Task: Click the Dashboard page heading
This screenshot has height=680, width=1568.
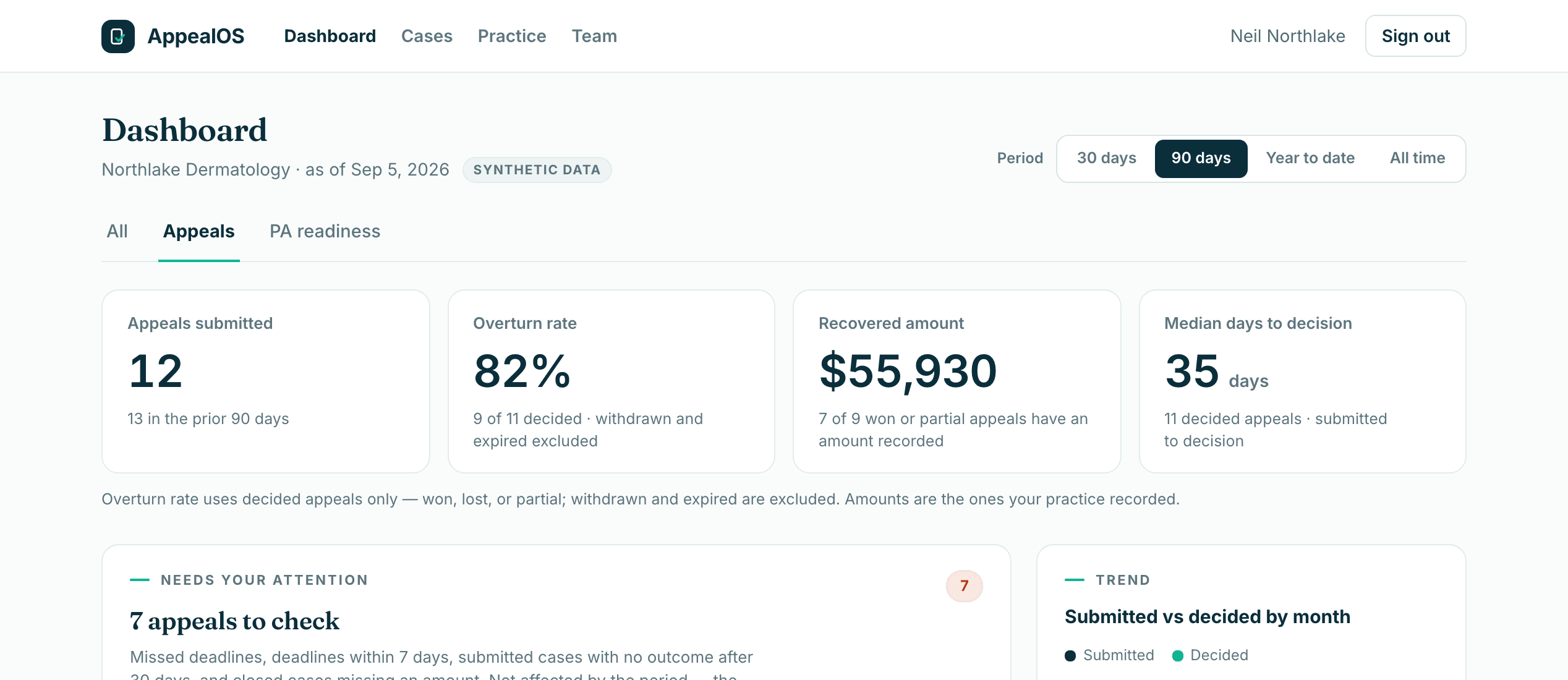Action: [x=185, y=130]
